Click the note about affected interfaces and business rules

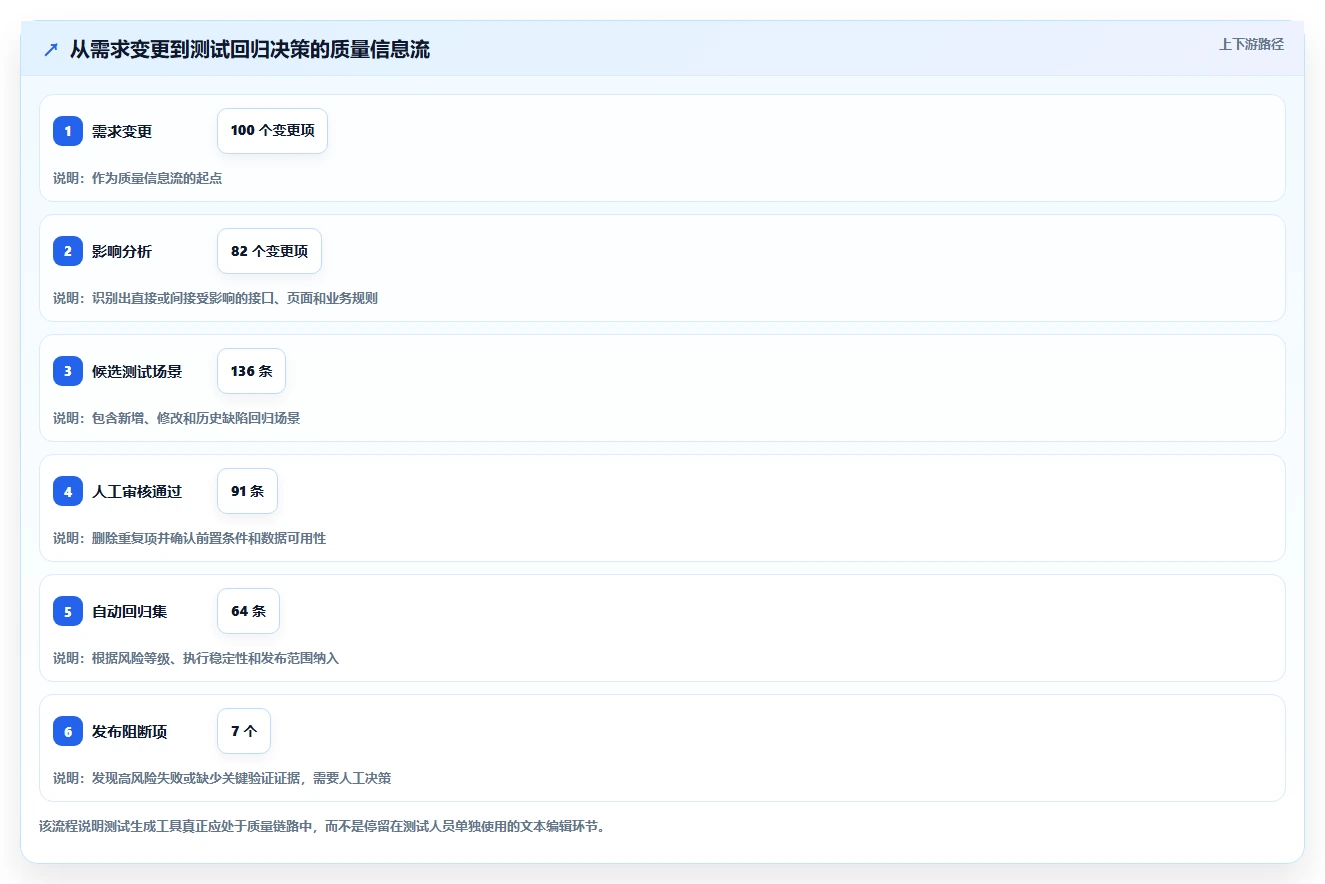pyautogui.click(x=215, y=298)
